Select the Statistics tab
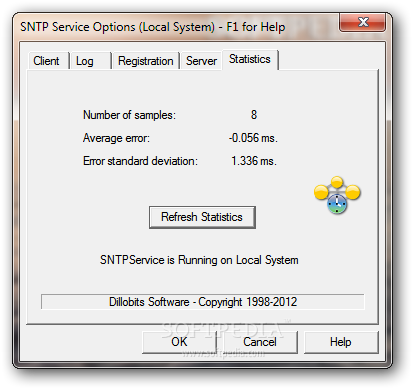This screenshot has width=413, height=389. (250, 60)
